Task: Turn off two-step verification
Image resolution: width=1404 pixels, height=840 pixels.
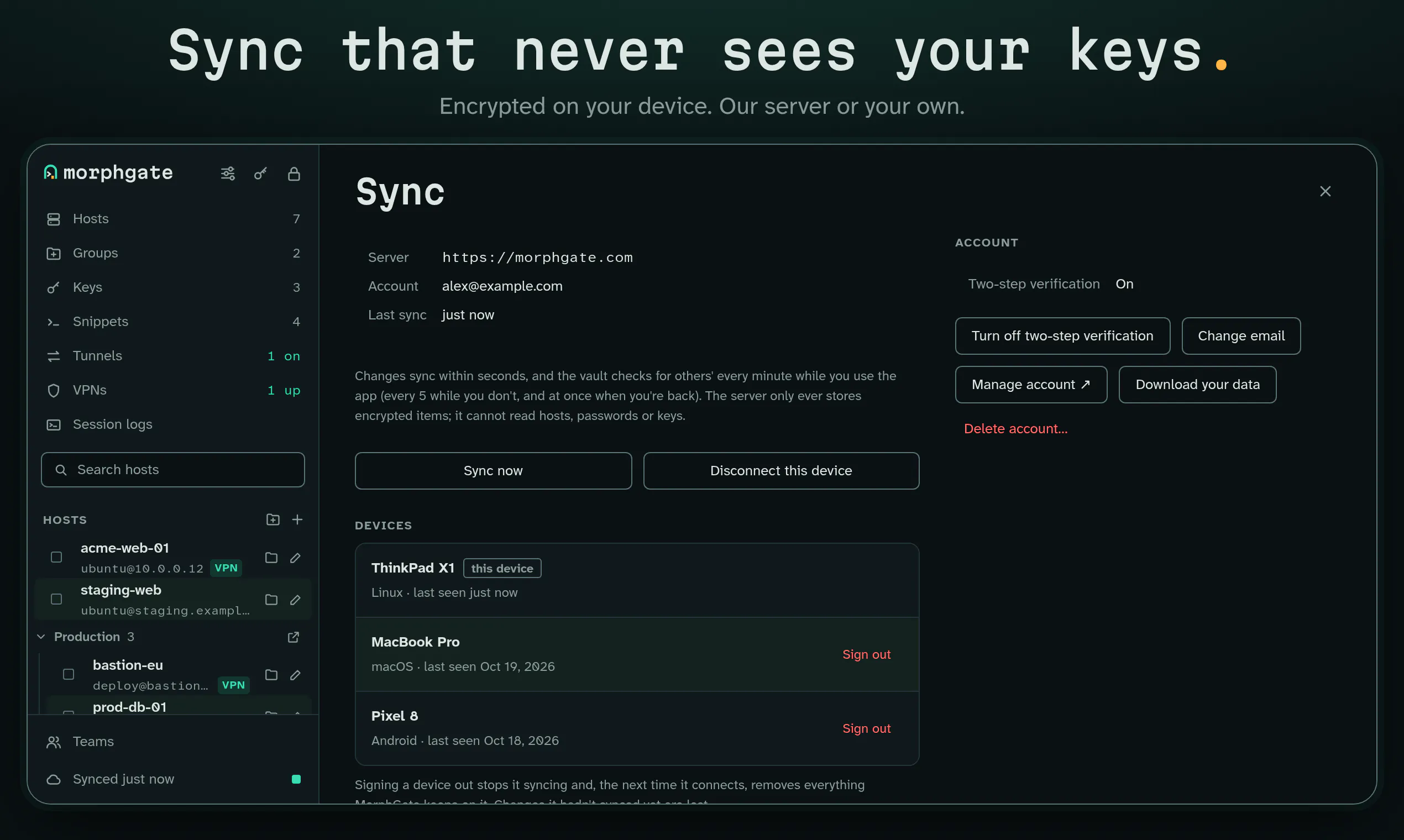Action: 1062,336
